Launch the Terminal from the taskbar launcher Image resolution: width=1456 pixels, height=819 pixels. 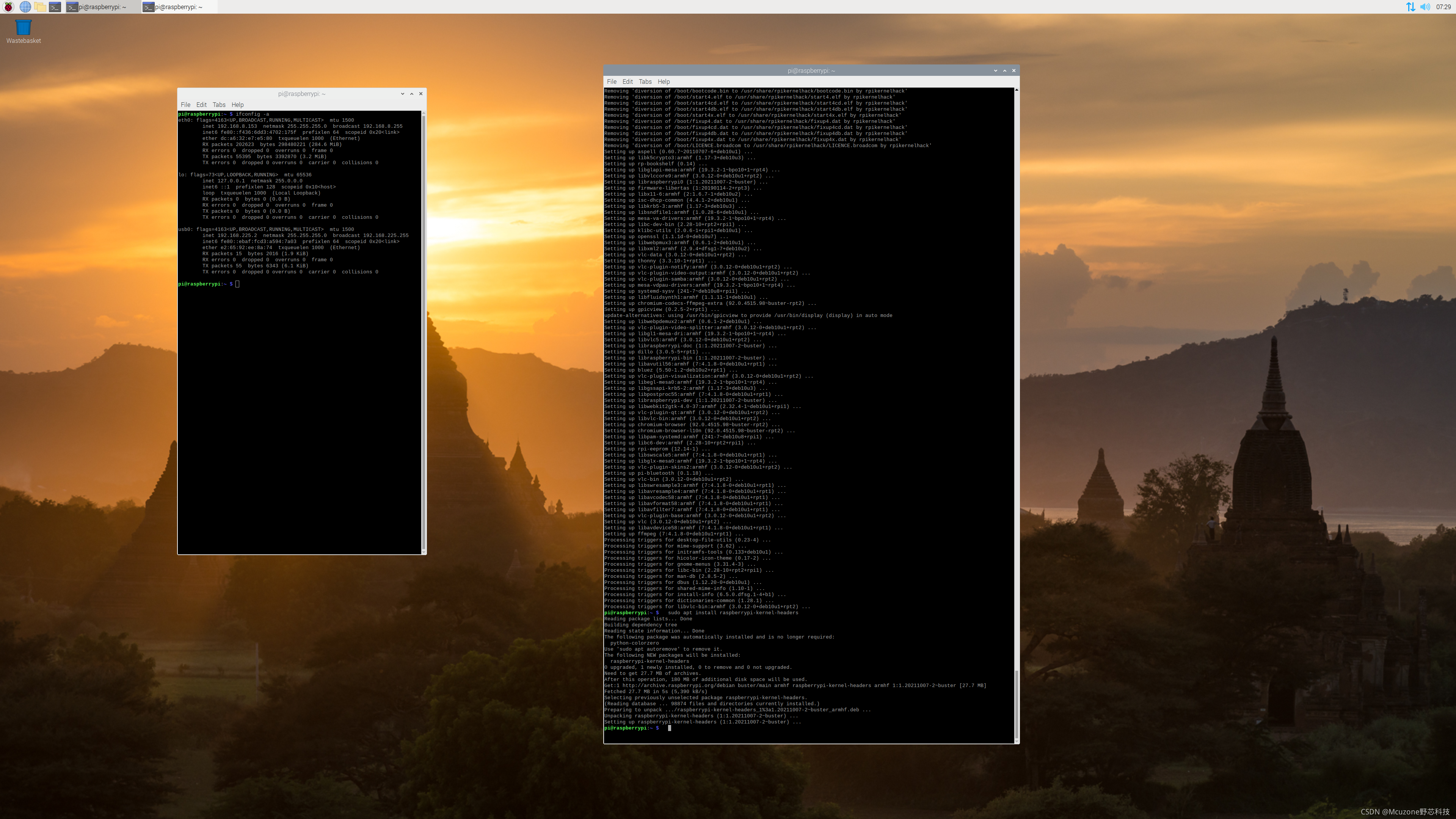(55, 7)
